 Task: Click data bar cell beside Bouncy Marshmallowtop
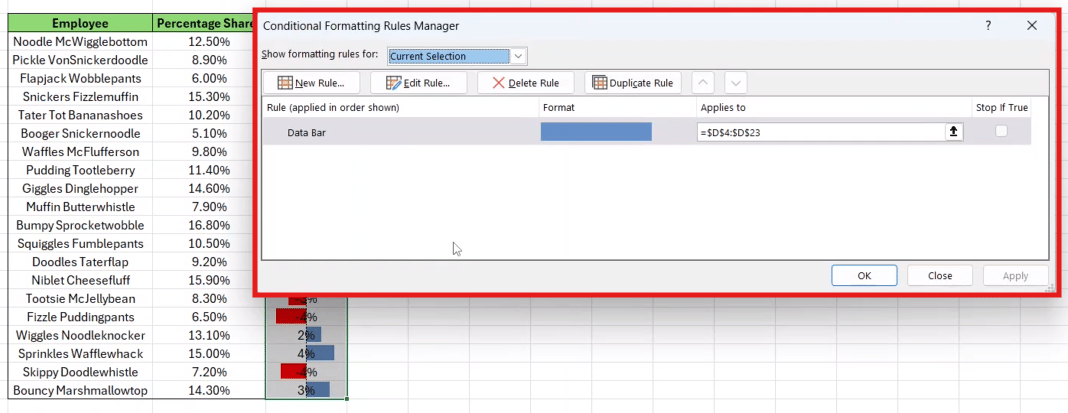click(x=307, y=391)
